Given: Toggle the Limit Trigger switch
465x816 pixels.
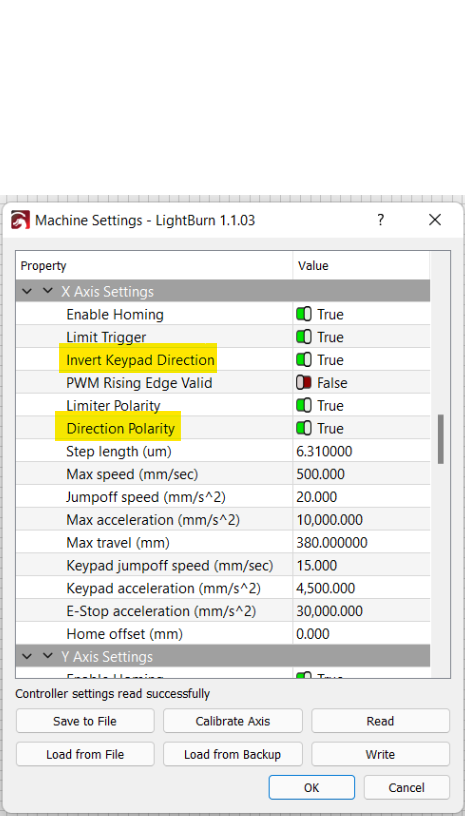Looking at the screenshot, I should pos(304,337).
